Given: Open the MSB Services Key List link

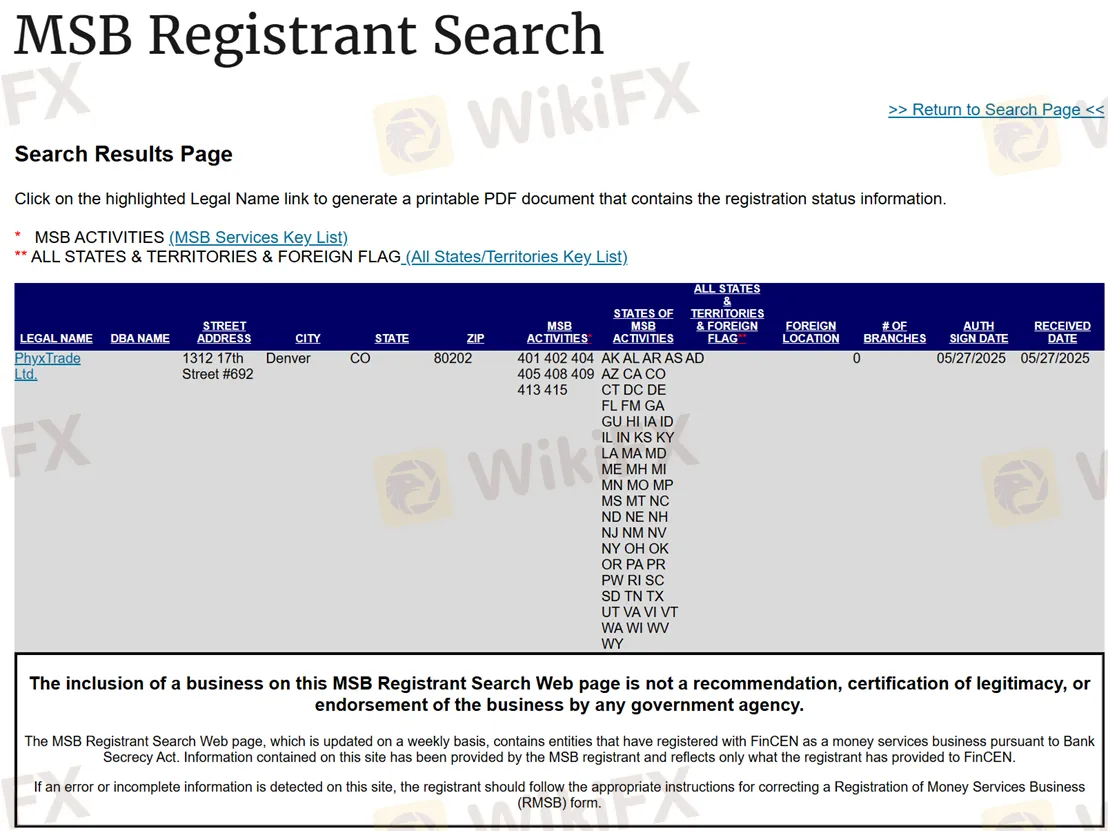Looking at the screenshot, I should click(259, 237).
